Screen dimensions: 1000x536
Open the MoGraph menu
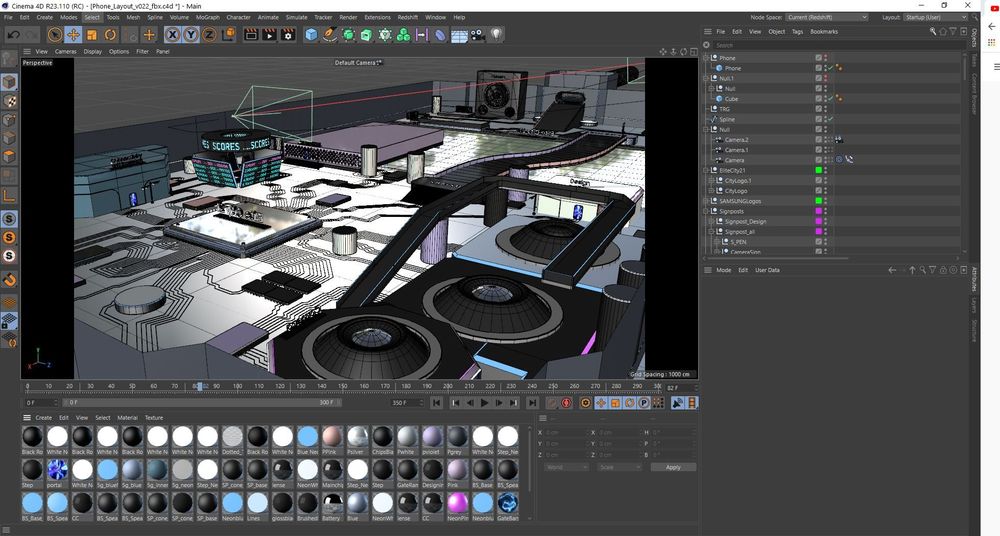click(x=207, y=17)
